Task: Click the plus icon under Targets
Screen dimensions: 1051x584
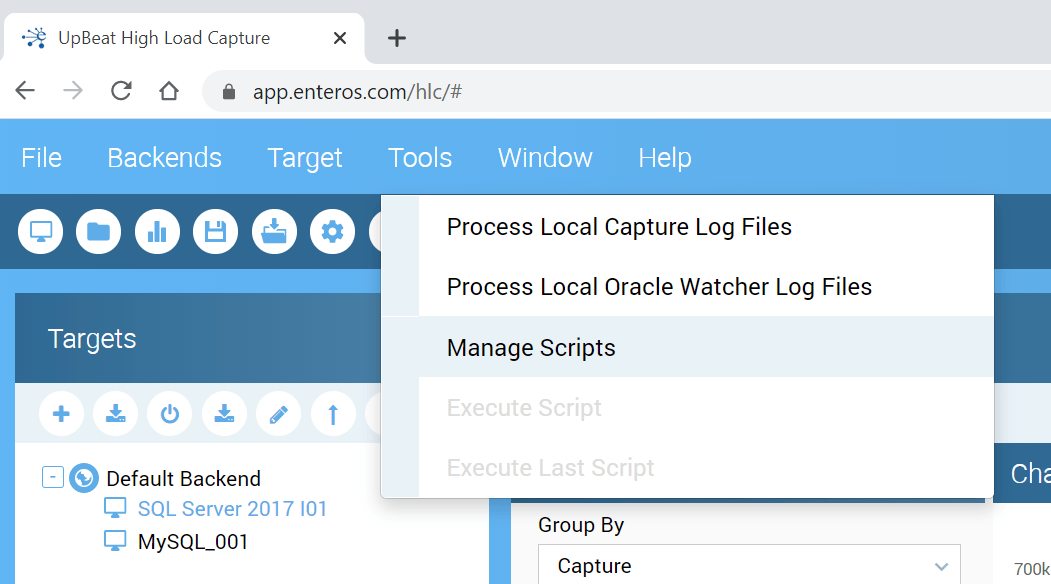Action: (x=61, y=414)
